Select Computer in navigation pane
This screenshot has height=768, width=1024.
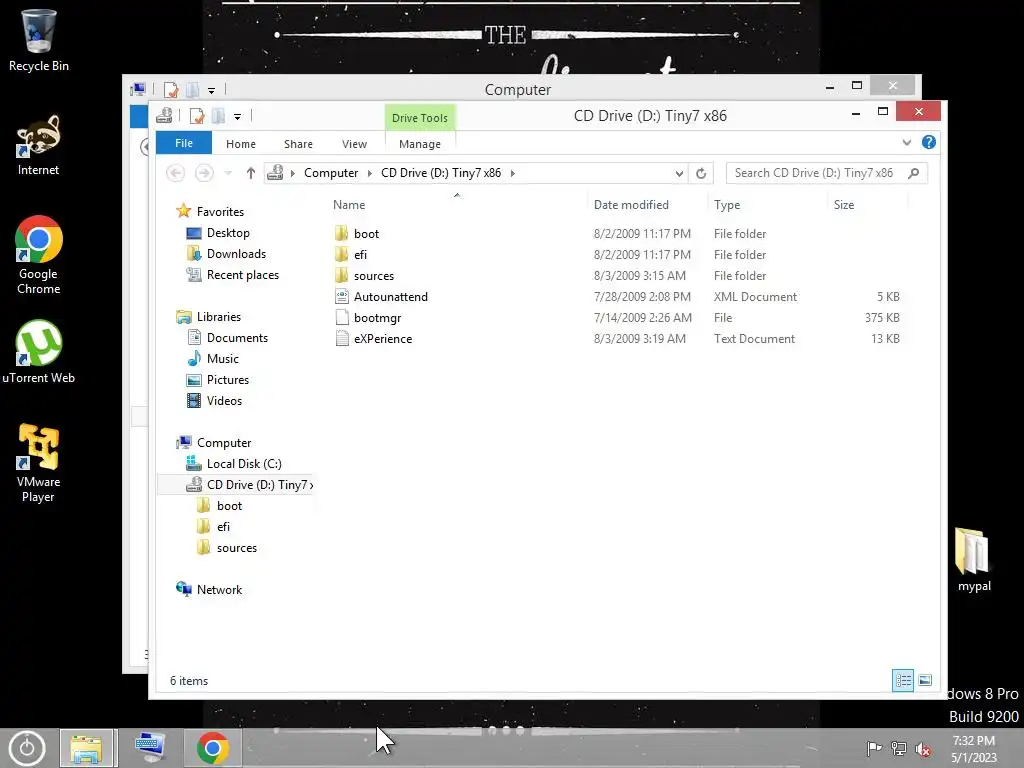(223, 443)
